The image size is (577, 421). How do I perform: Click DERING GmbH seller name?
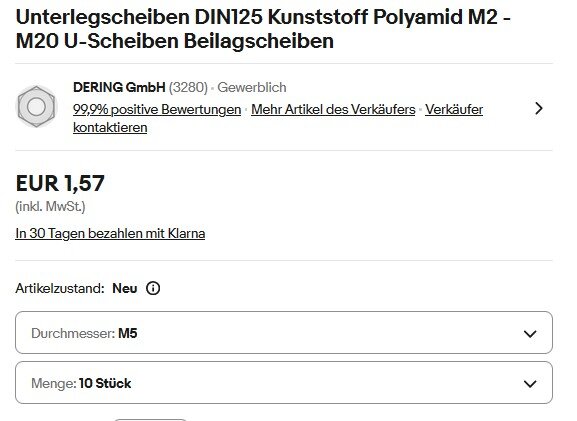119,88
